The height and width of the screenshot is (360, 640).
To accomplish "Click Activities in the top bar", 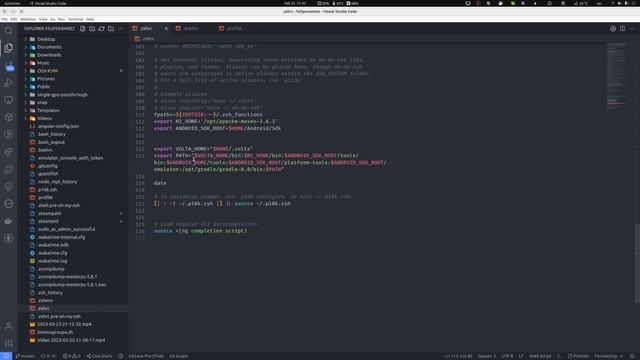I will click(12, 3).
